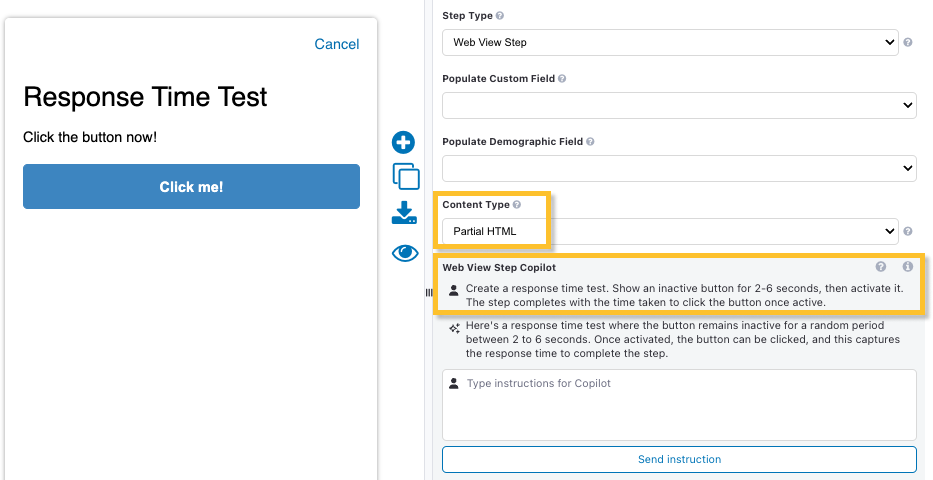Expand the Populate Custom Field dropdown
Viewport: 933px width, 480px height.
(679, 104)
